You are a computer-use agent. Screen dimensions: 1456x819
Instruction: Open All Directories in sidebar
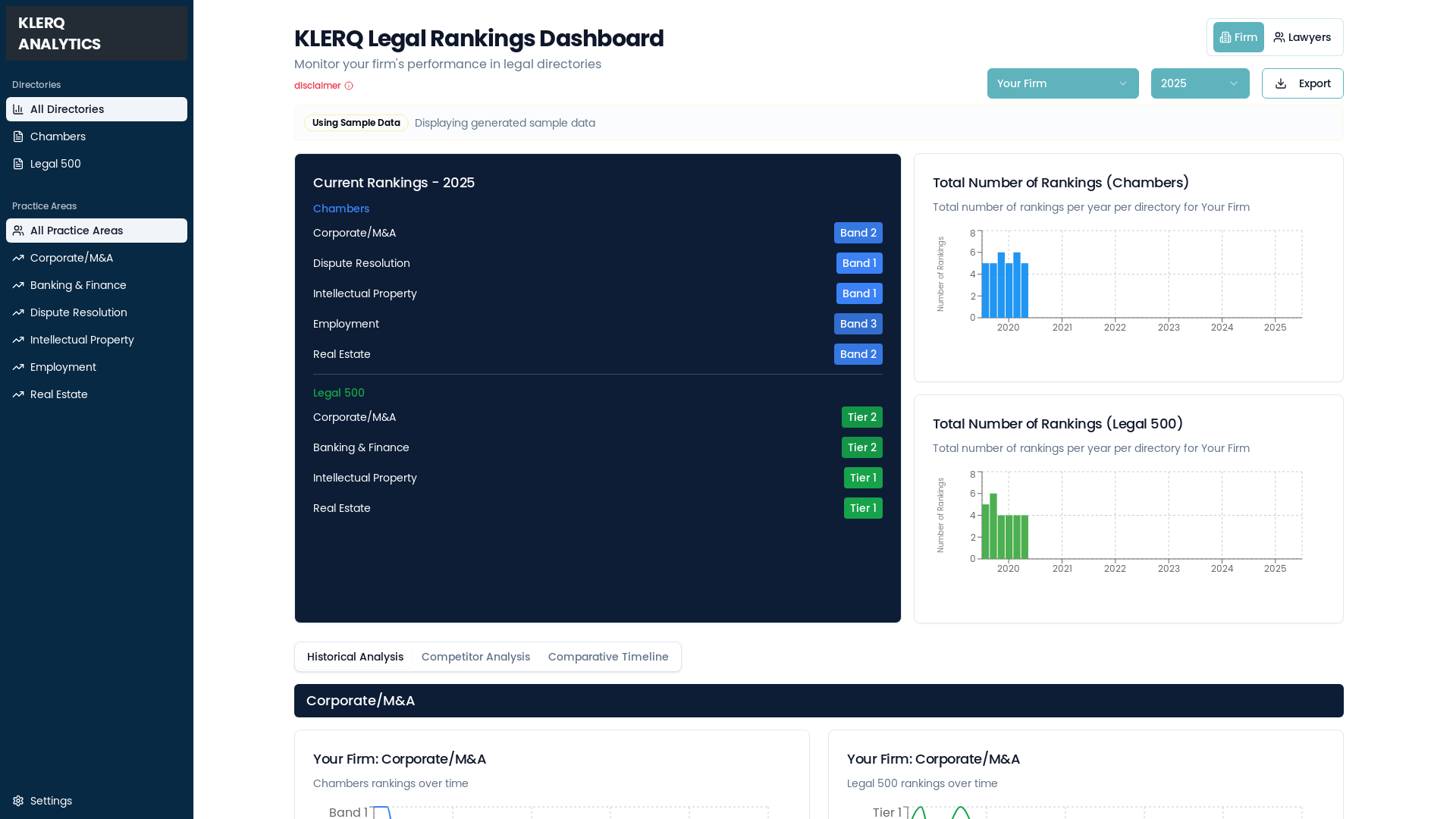click(x=96, y=109)
